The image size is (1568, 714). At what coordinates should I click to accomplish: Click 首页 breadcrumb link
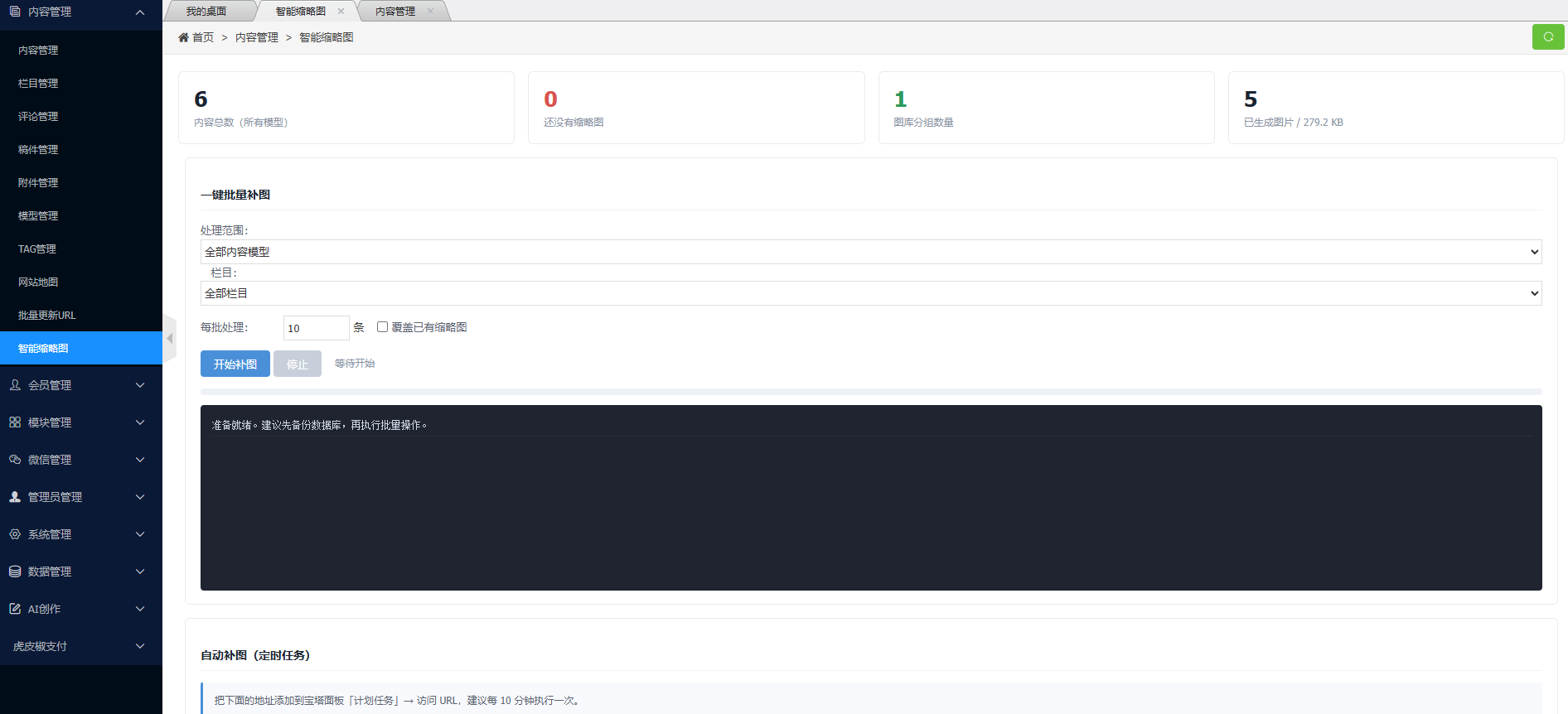[x=203, y=37]
